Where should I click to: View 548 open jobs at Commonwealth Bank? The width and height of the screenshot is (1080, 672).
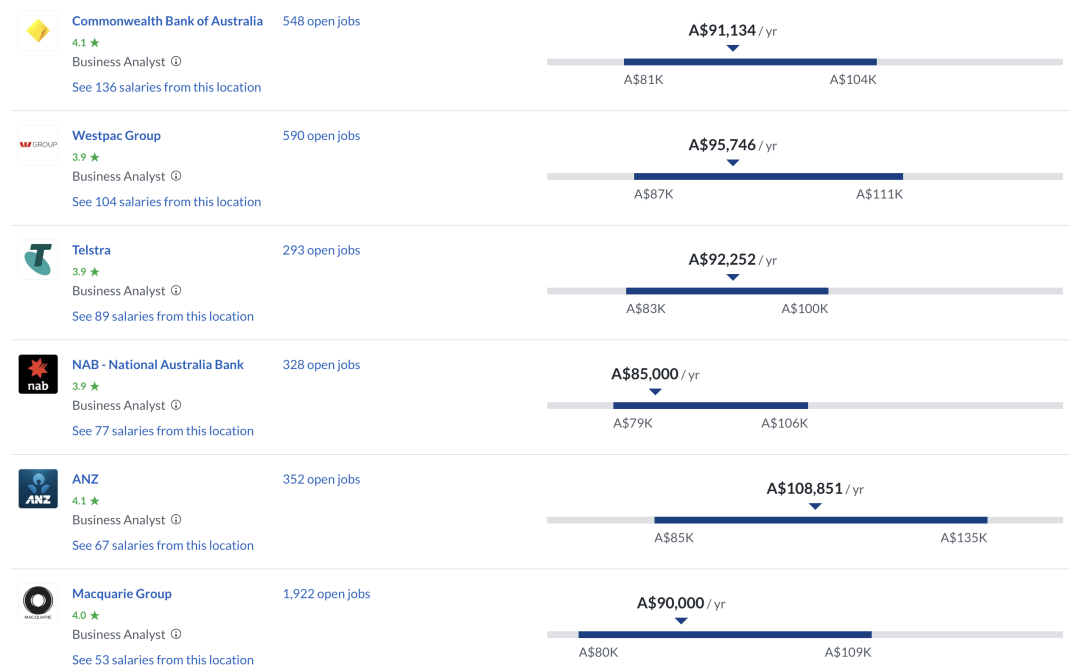coord(321,21)
